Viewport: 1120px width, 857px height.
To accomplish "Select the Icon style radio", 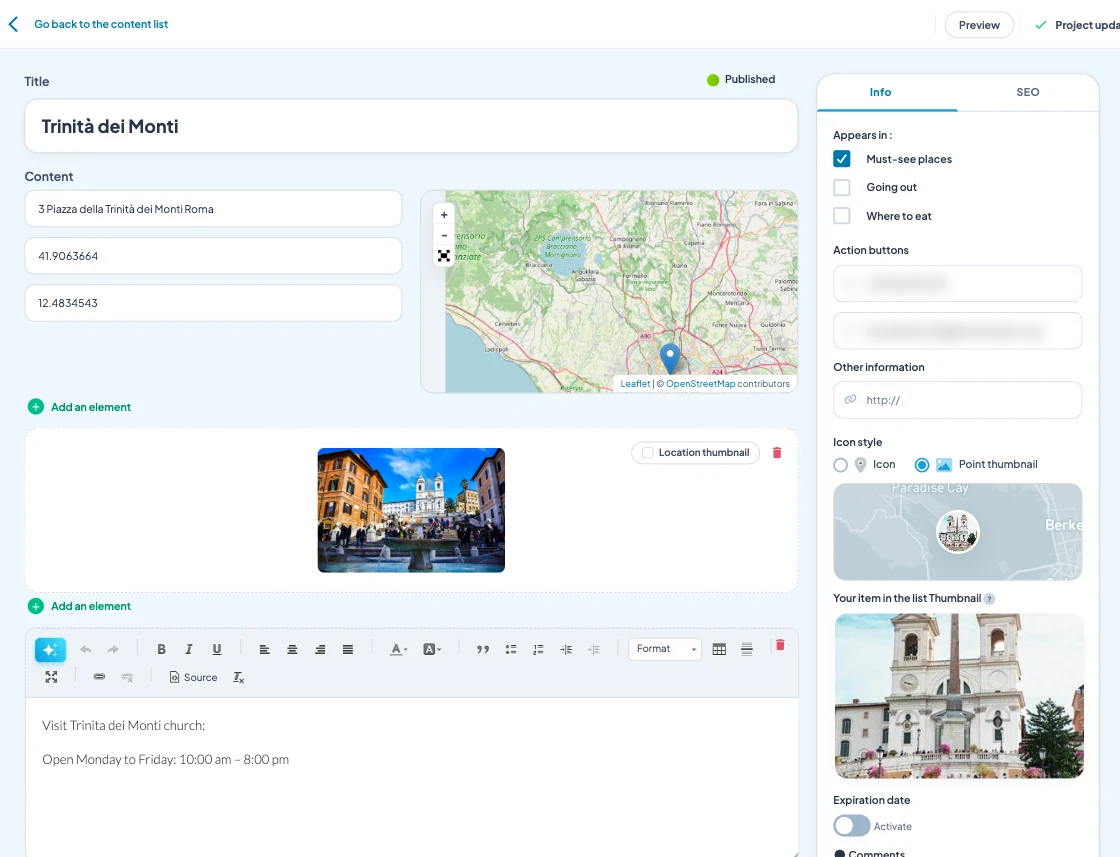I will [841, 465].
